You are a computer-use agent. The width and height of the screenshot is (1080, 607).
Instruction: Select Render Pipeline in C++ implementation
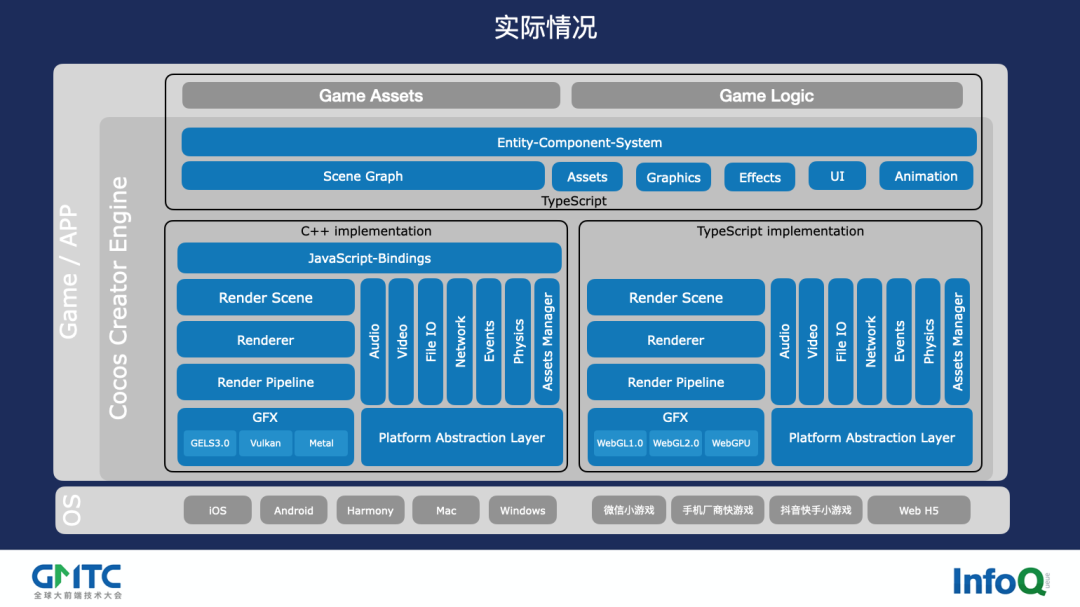point(266,382)
